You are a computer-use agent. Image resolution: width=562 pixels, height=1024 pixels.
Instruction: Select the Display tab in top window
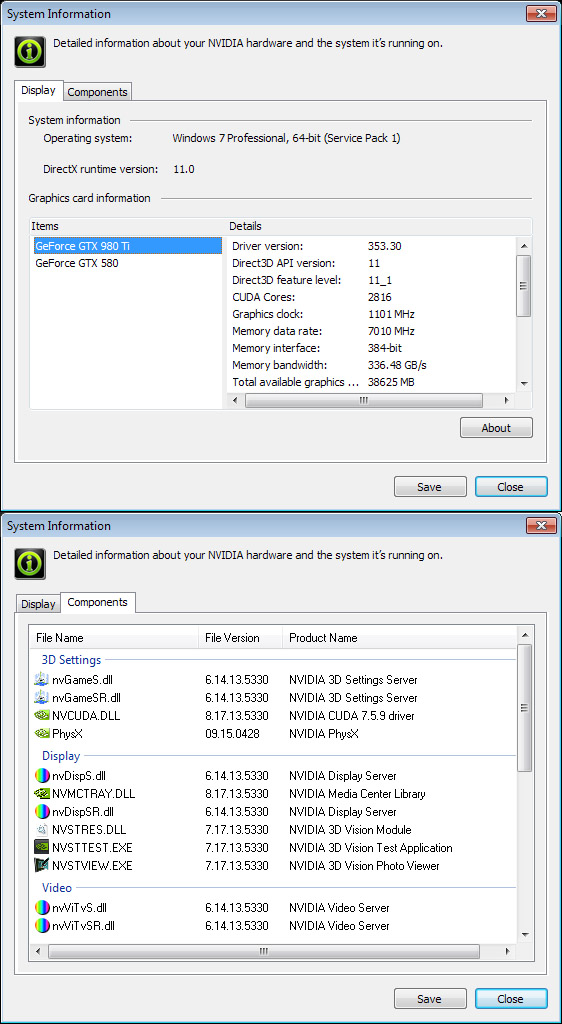[39, 90]
